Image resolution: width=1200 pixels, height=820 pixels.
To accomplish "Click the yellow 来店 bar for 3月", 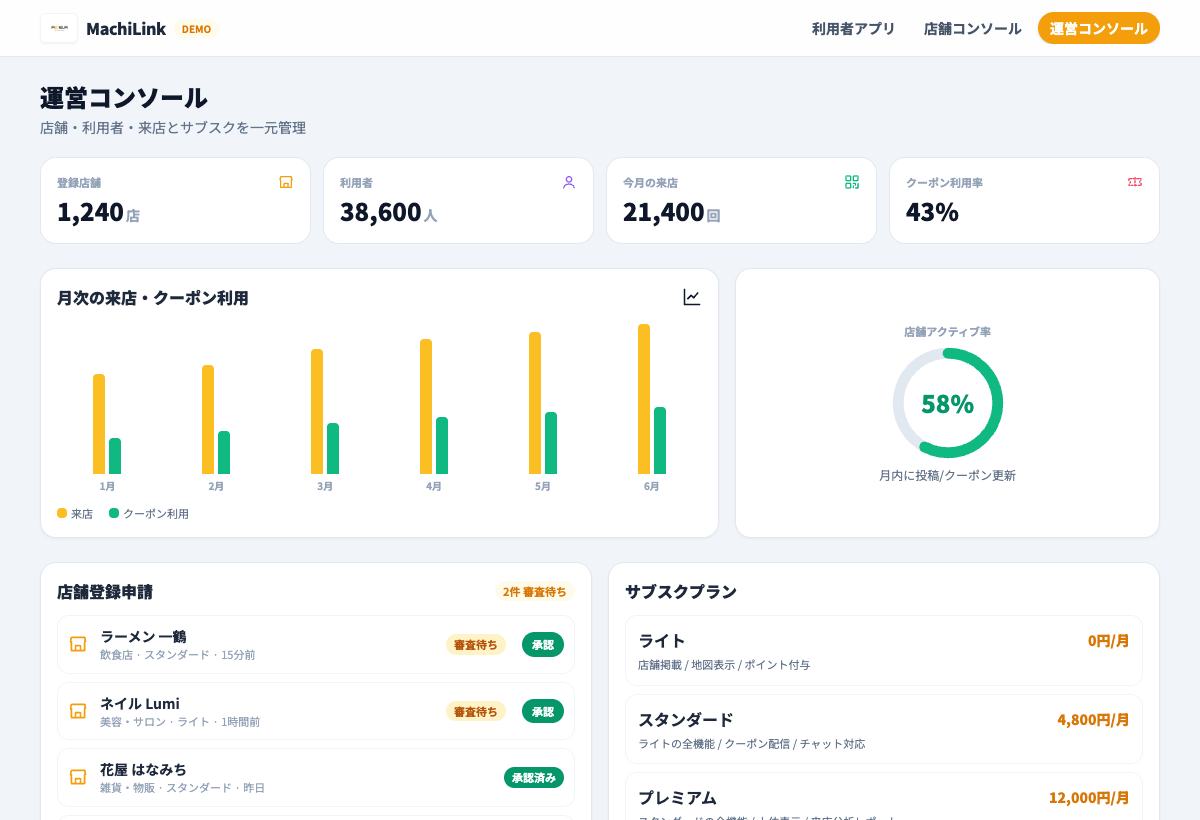I will pyautogui.click(x=317, y=411).
